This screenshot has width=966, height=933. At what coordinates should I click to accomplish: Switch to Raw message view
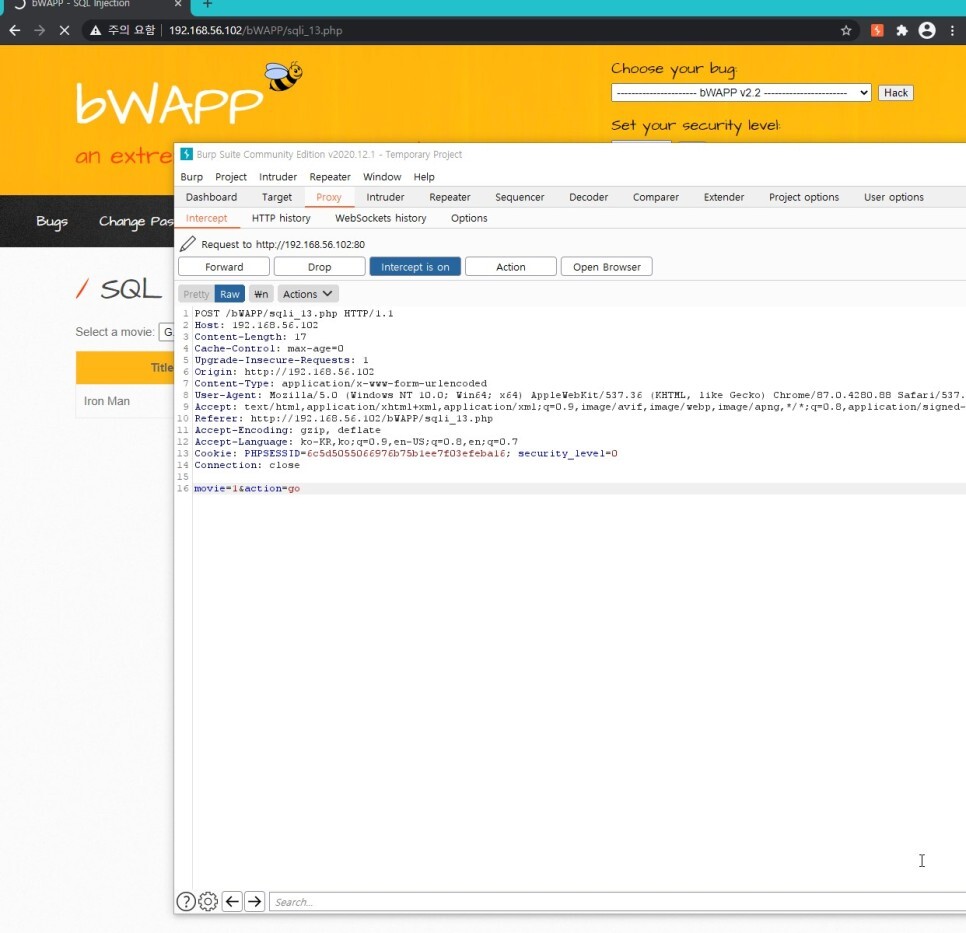(230, 294)
